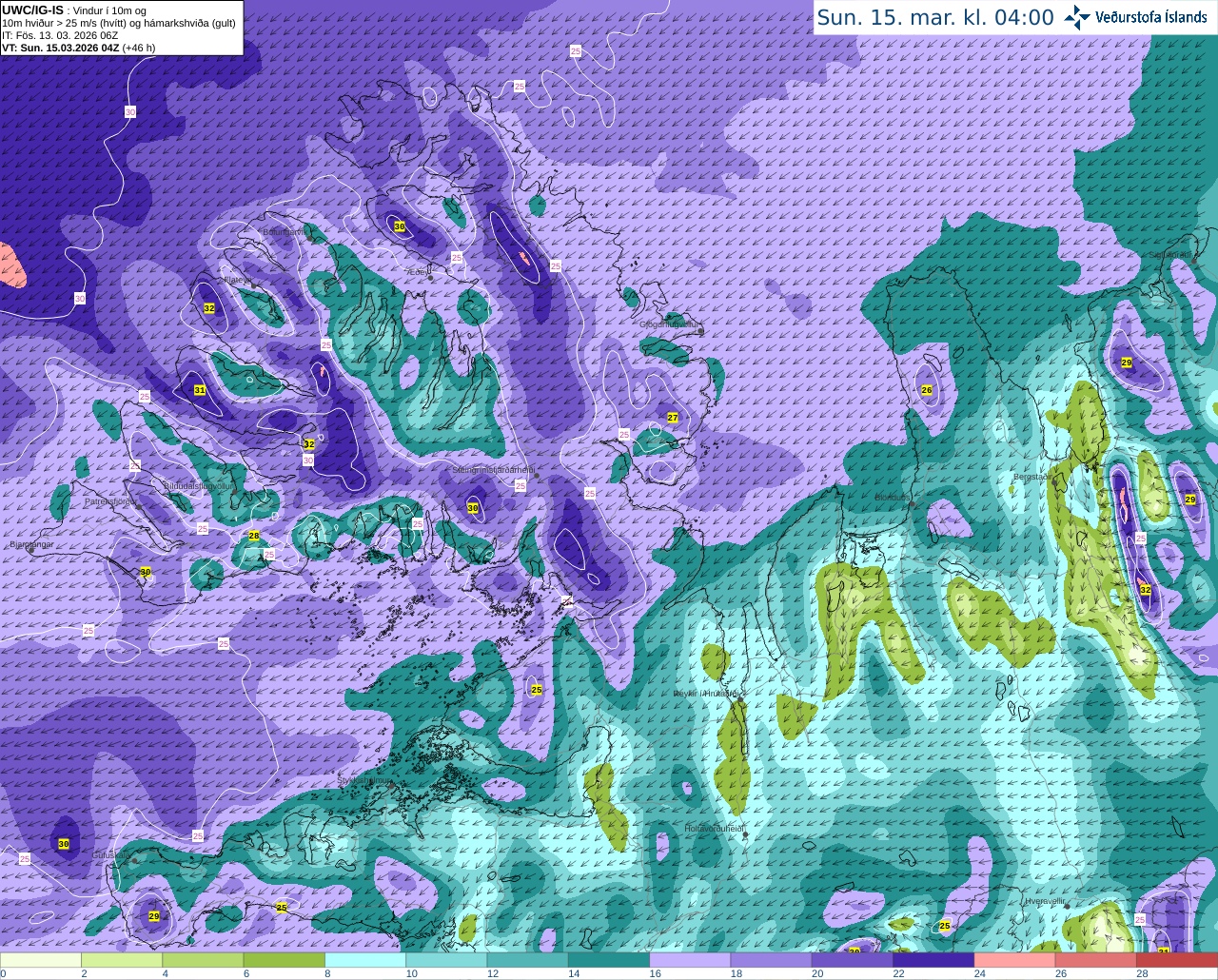Click the yellow 25 gust value north of Stykkishólmur
Viewport: 1218px width, 980px height.
coord(537,689)
